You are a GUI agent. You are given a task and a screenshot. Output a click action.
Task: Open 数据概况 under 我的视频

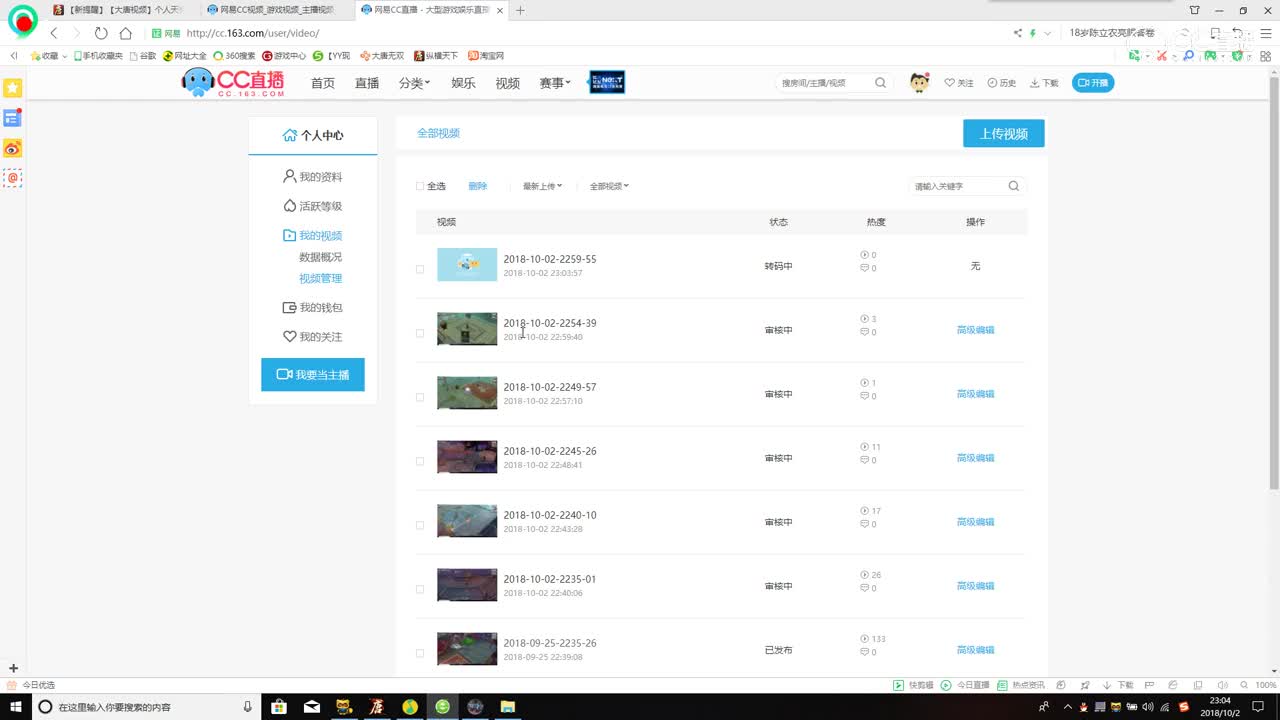(320, 257)
